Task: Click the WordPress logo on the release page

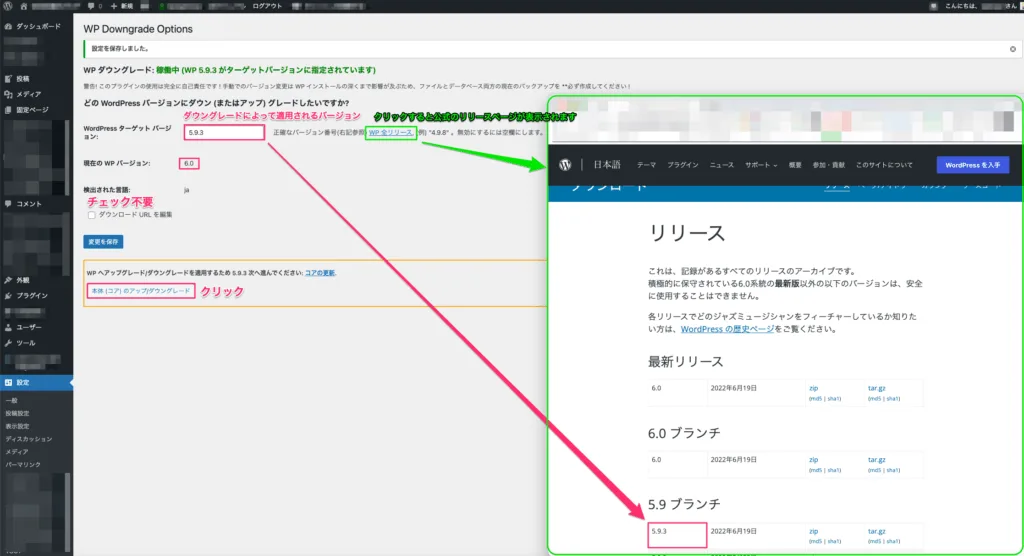Action: coord(565,165)
